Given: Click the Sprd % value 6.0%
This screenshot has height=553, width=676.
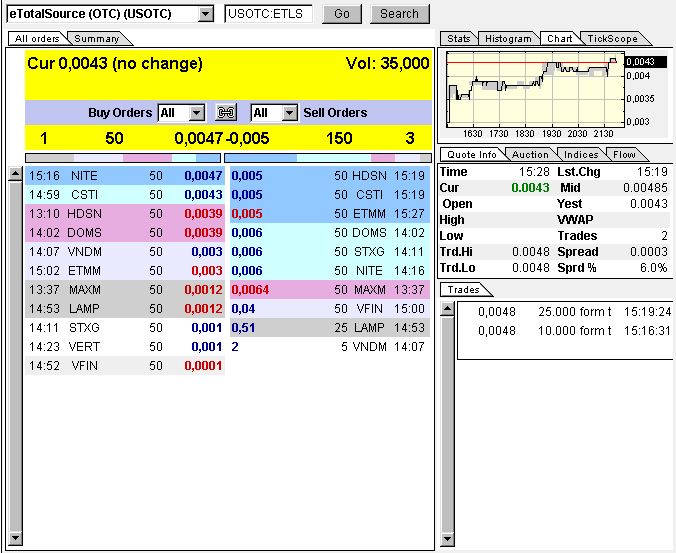Looking at the screenshot, I should 654,268.
